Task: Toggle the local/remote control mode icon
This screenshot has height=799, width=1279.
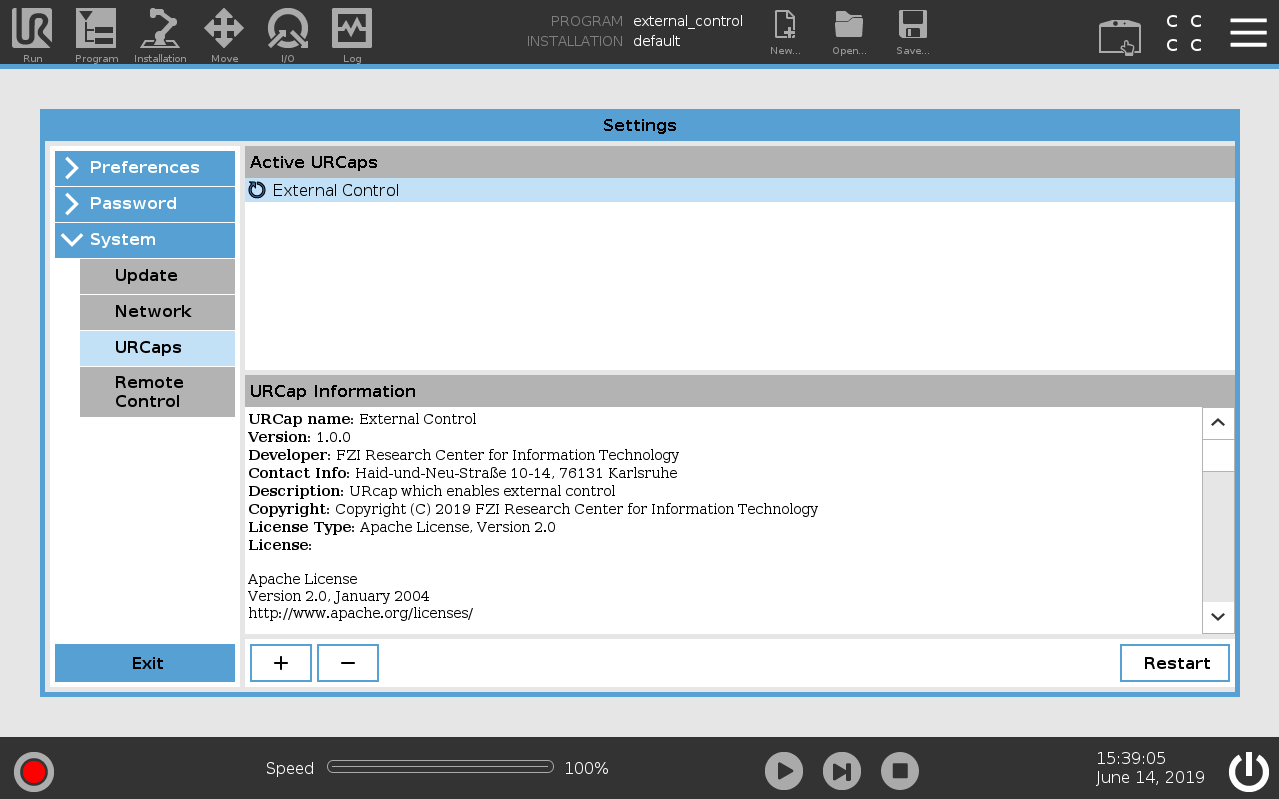Action: point(1119,37)
